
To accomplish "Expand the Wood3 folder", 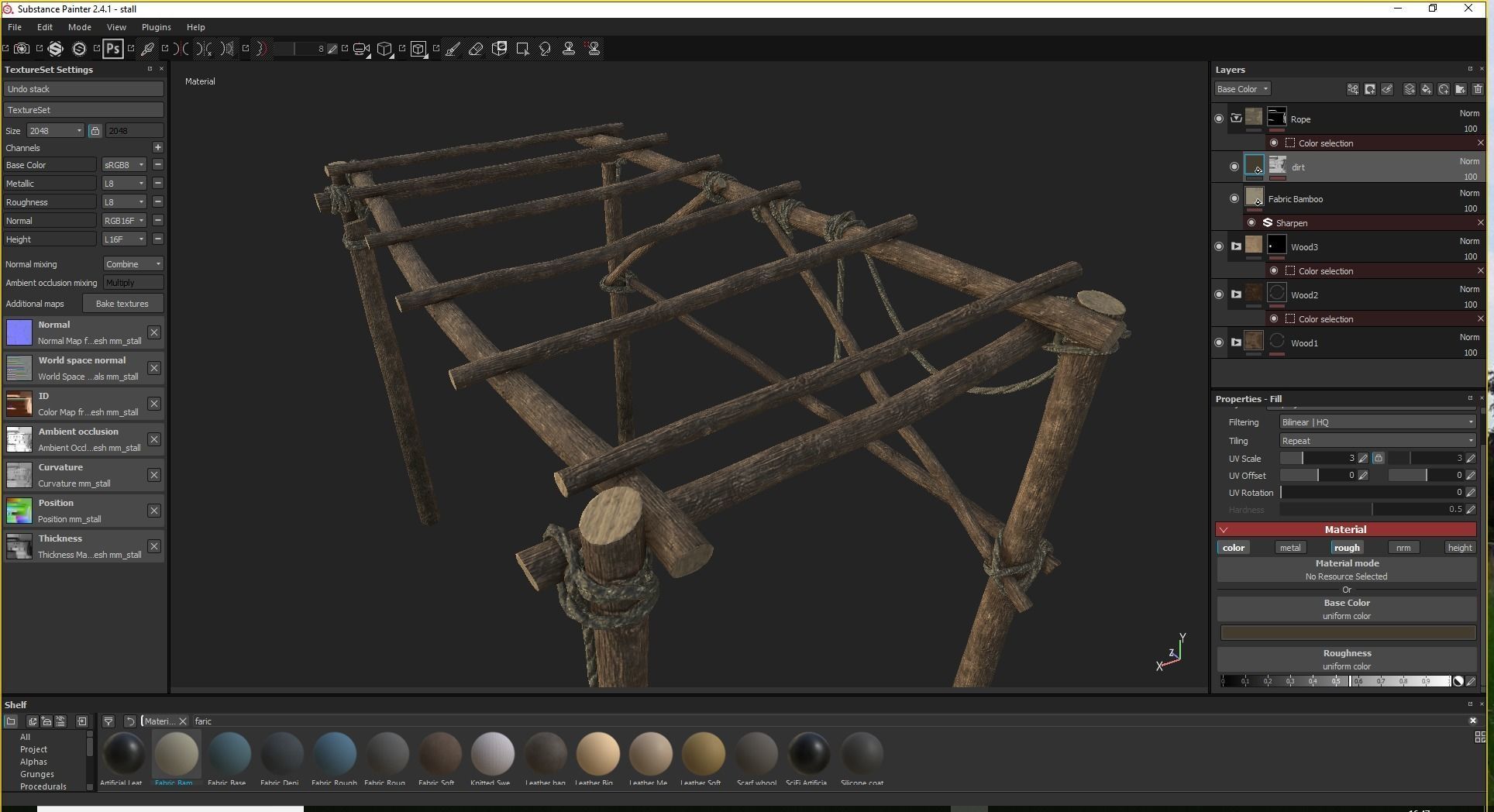I will pyautogui.click(x=1236, y=246).
